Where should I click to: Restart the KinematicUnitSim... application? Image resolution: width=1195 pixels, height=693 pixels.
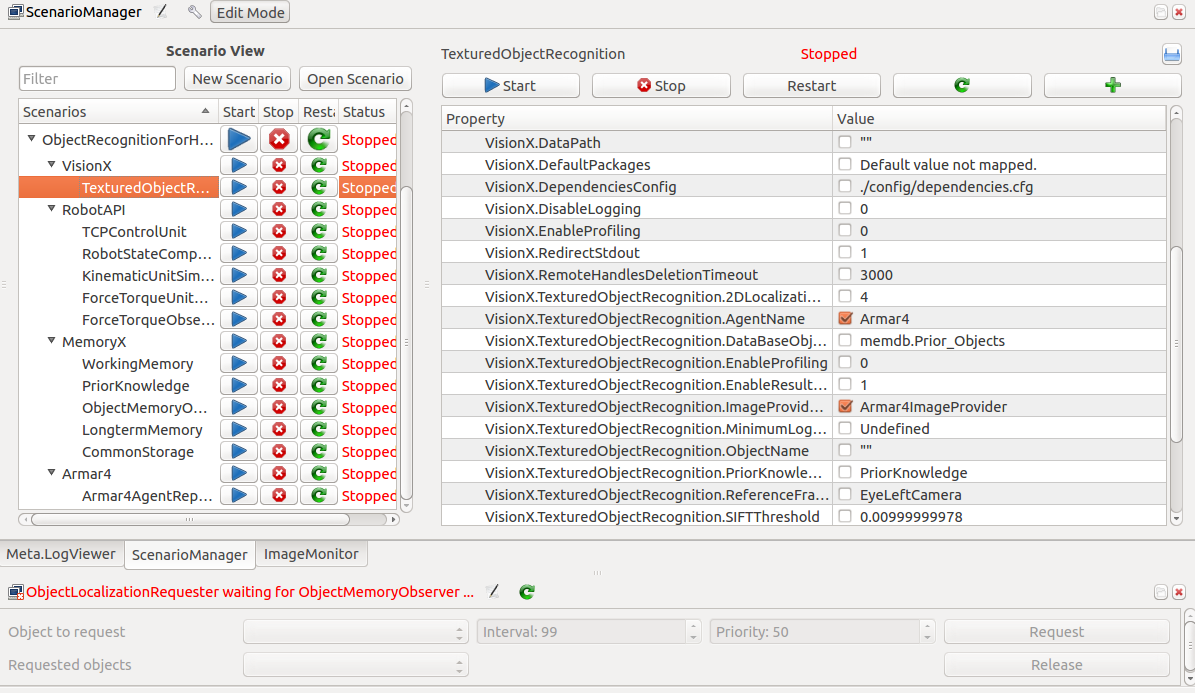[x=319, y=275]
